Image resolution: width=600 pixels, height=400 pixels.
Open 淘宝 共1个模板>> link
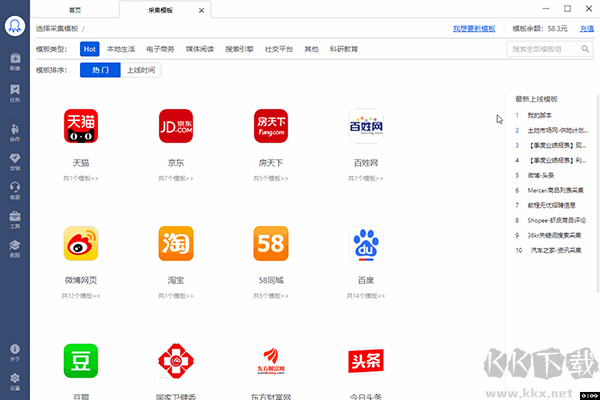pos(176,296)
